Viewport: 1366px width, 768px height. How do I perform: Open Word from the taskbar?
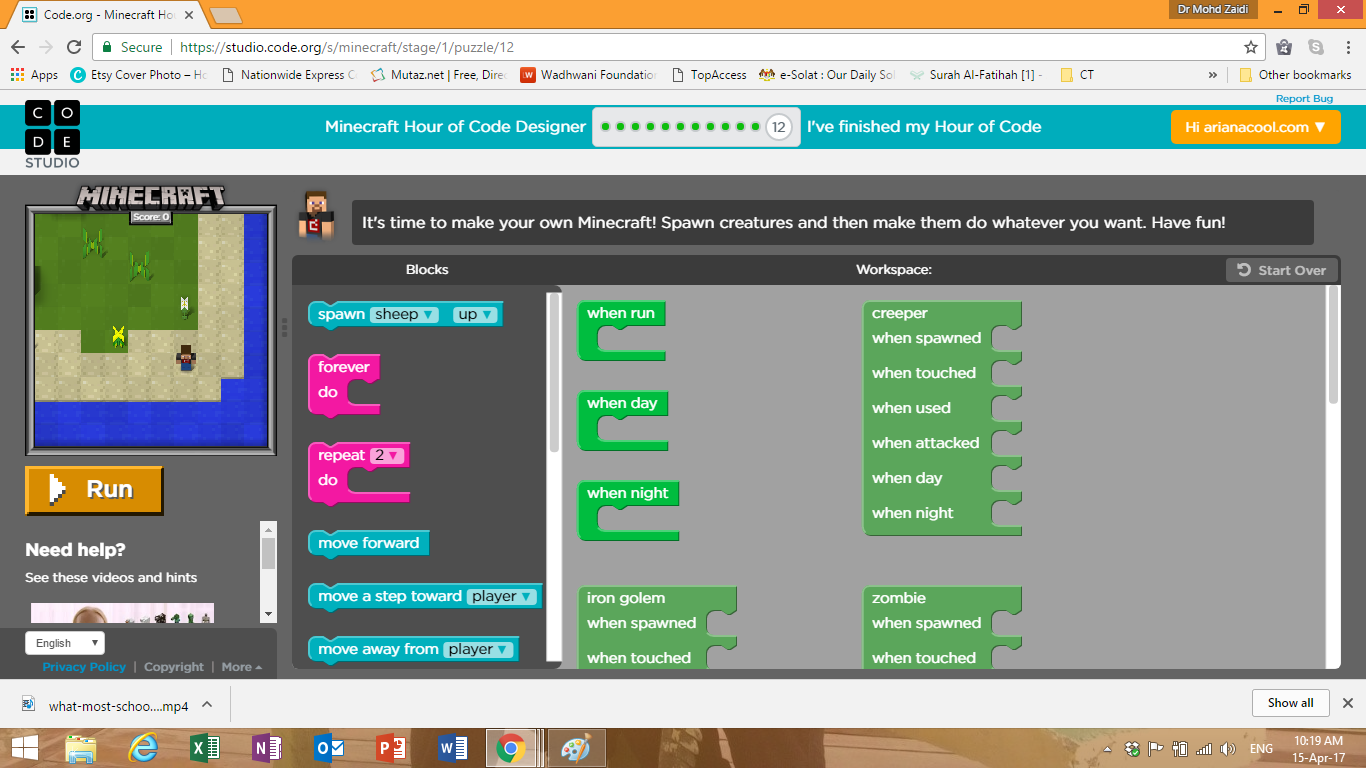pos(453,748)
